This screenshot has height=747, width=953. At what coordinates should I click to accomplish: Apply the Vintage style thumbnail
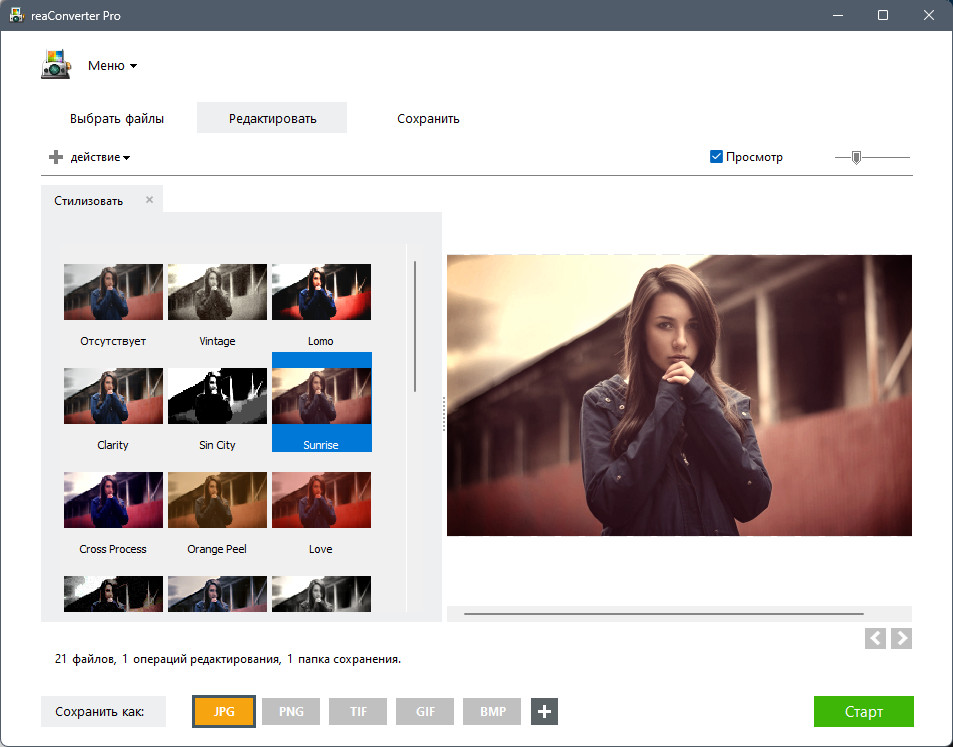pos(217,292)
